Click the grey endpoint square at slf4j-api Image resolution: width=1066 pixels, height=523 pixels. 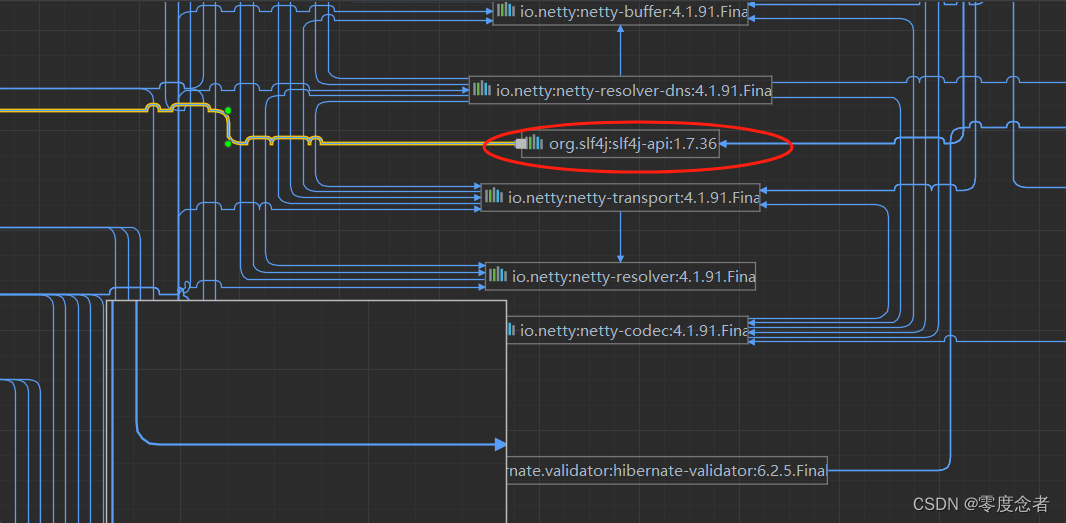(521, 144)
